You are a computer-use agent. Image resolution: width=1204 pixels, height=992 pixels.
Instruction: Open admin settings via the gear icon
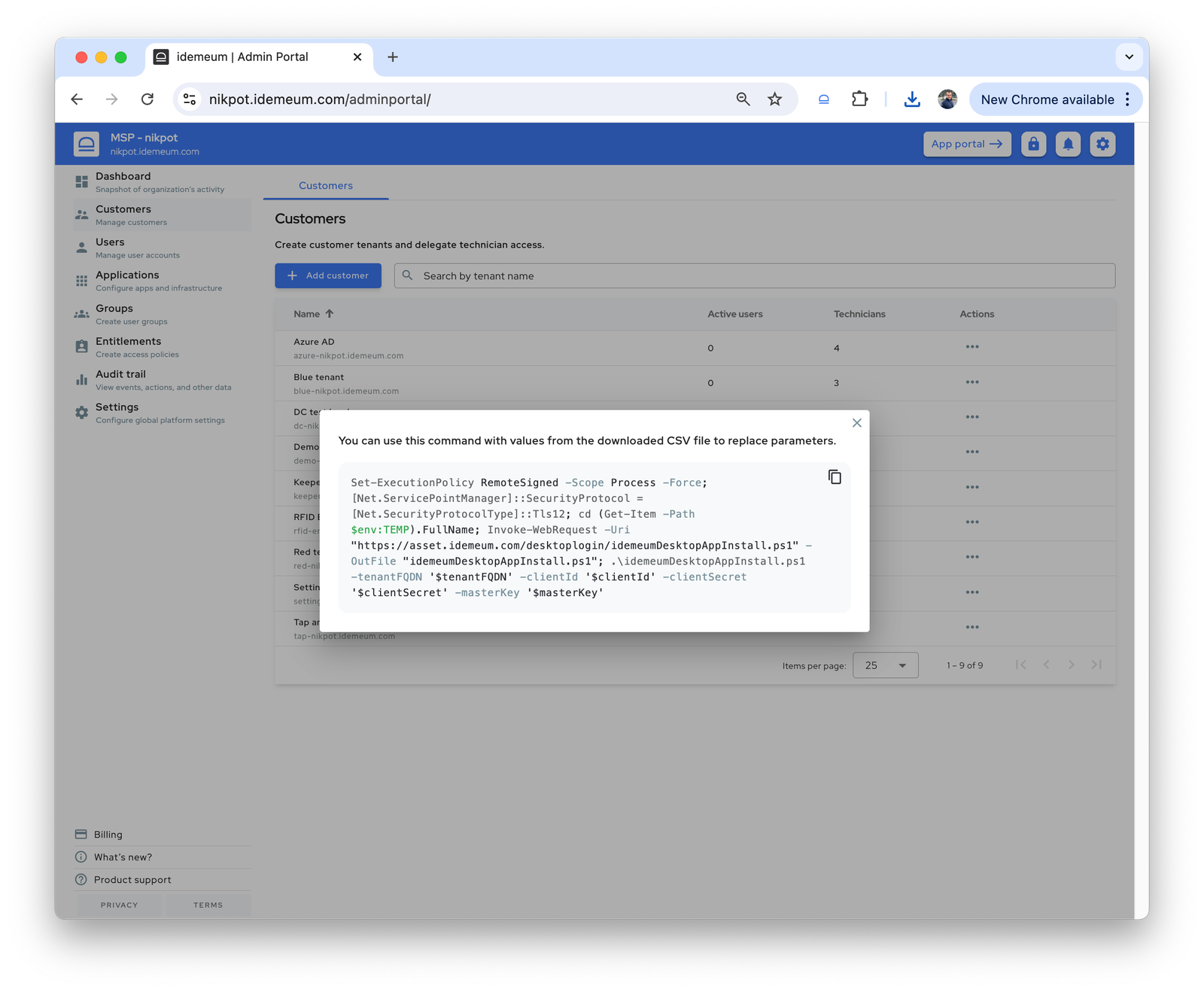(x=1102, y=144)
